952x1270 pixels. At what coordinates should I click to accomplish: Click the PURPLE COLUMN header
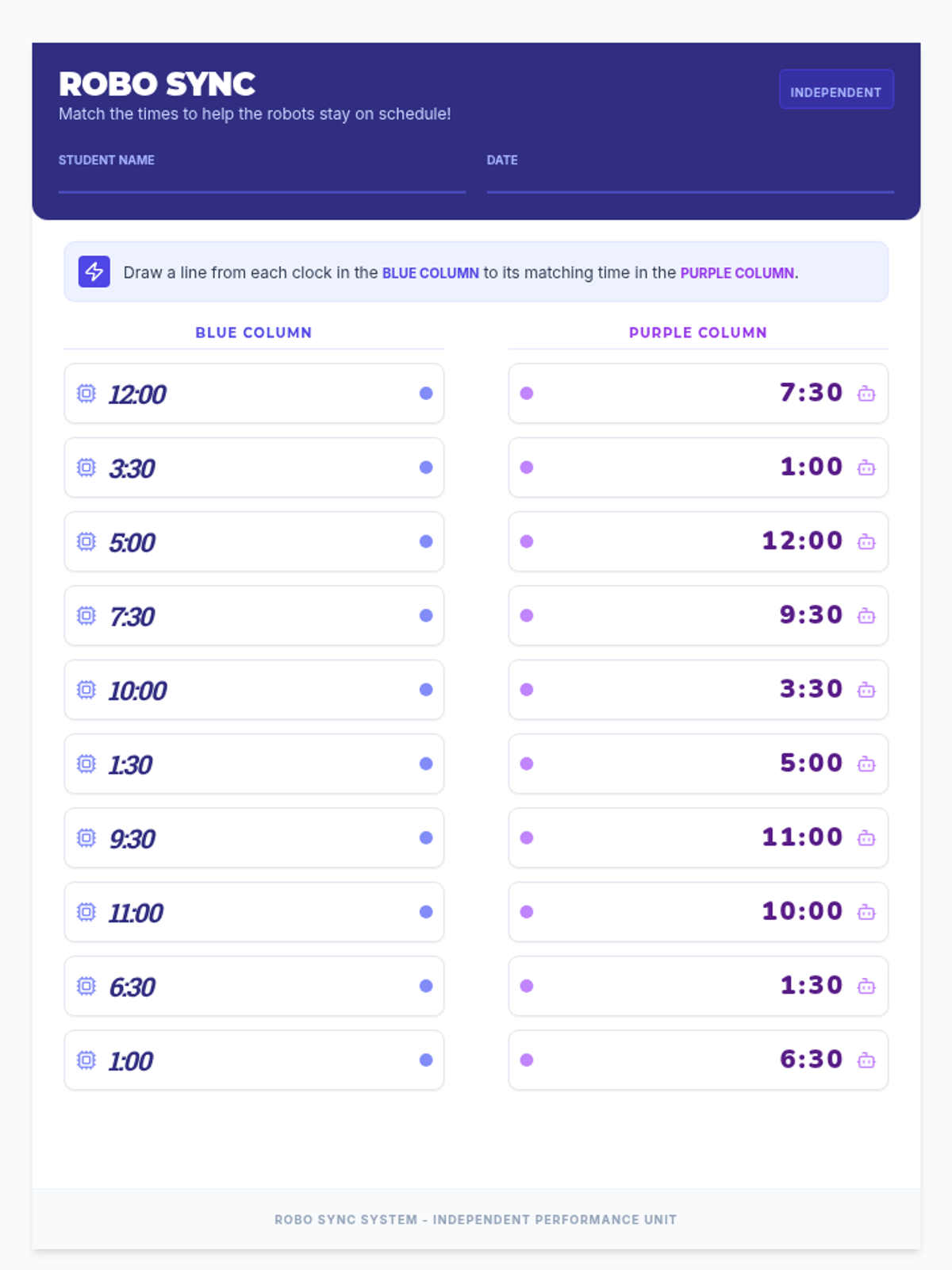tap(697, 333)
